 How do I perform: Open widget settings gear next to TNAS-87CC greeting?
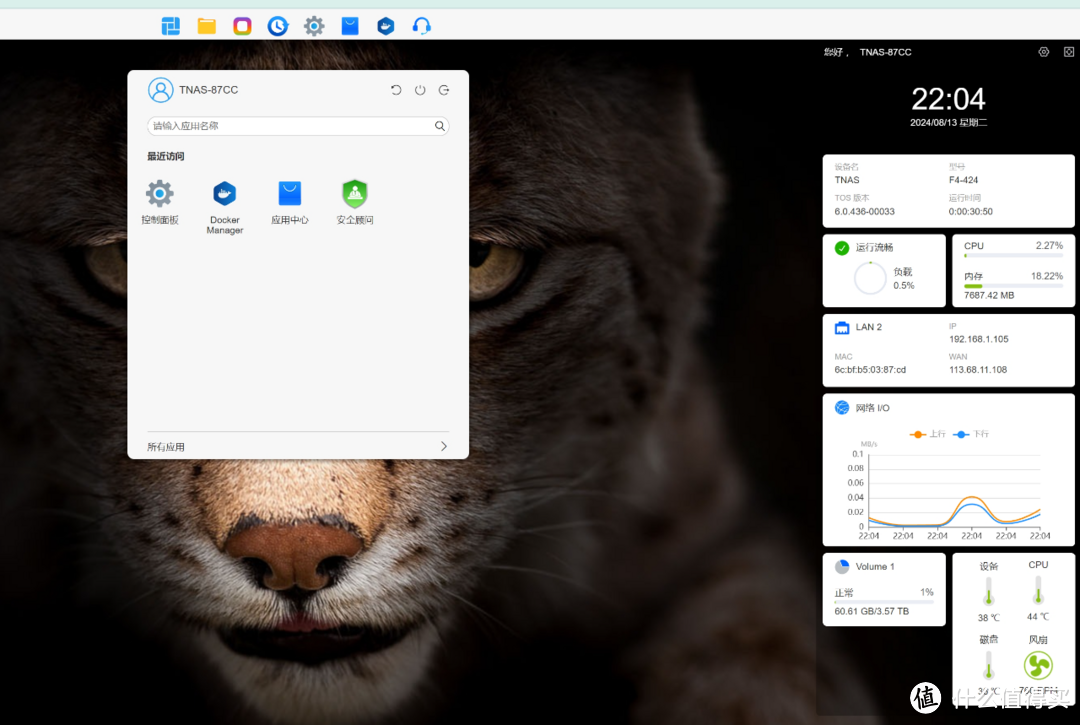pyautogui.click(x=1044, y=52)
